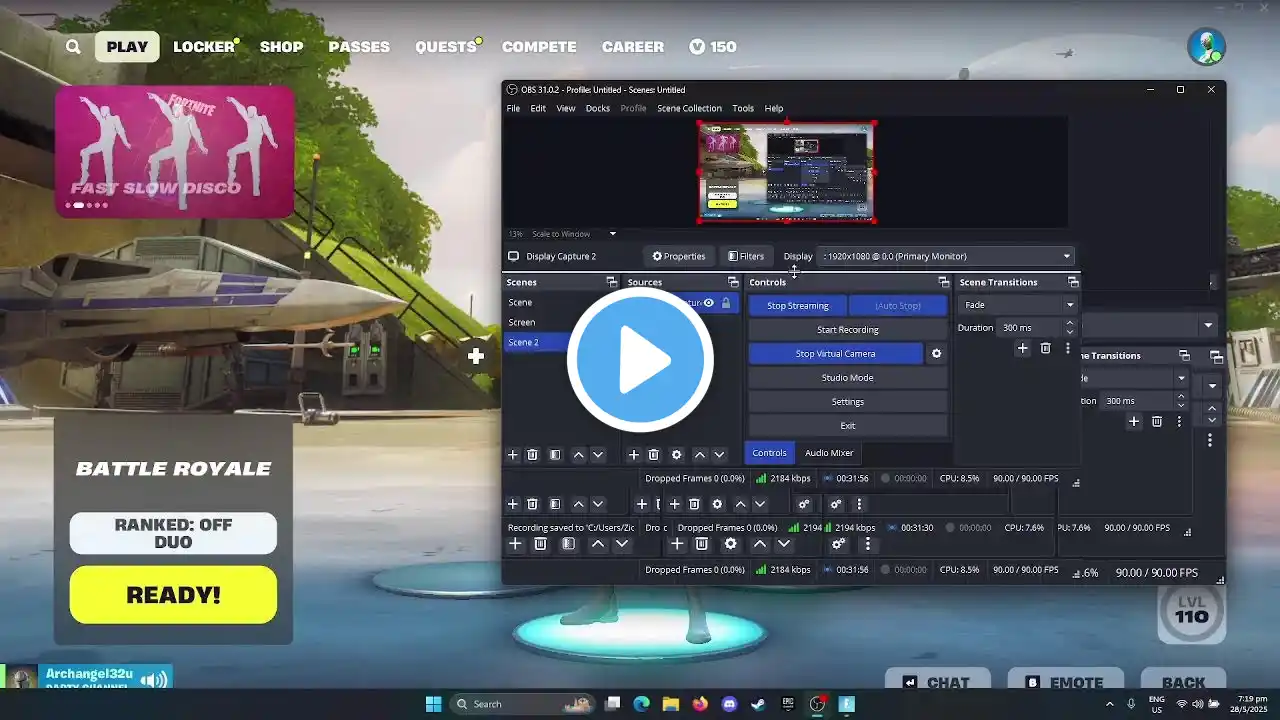Open Steam from the taskbar
The image size is (1280, 720).
(x=758, y=704)
